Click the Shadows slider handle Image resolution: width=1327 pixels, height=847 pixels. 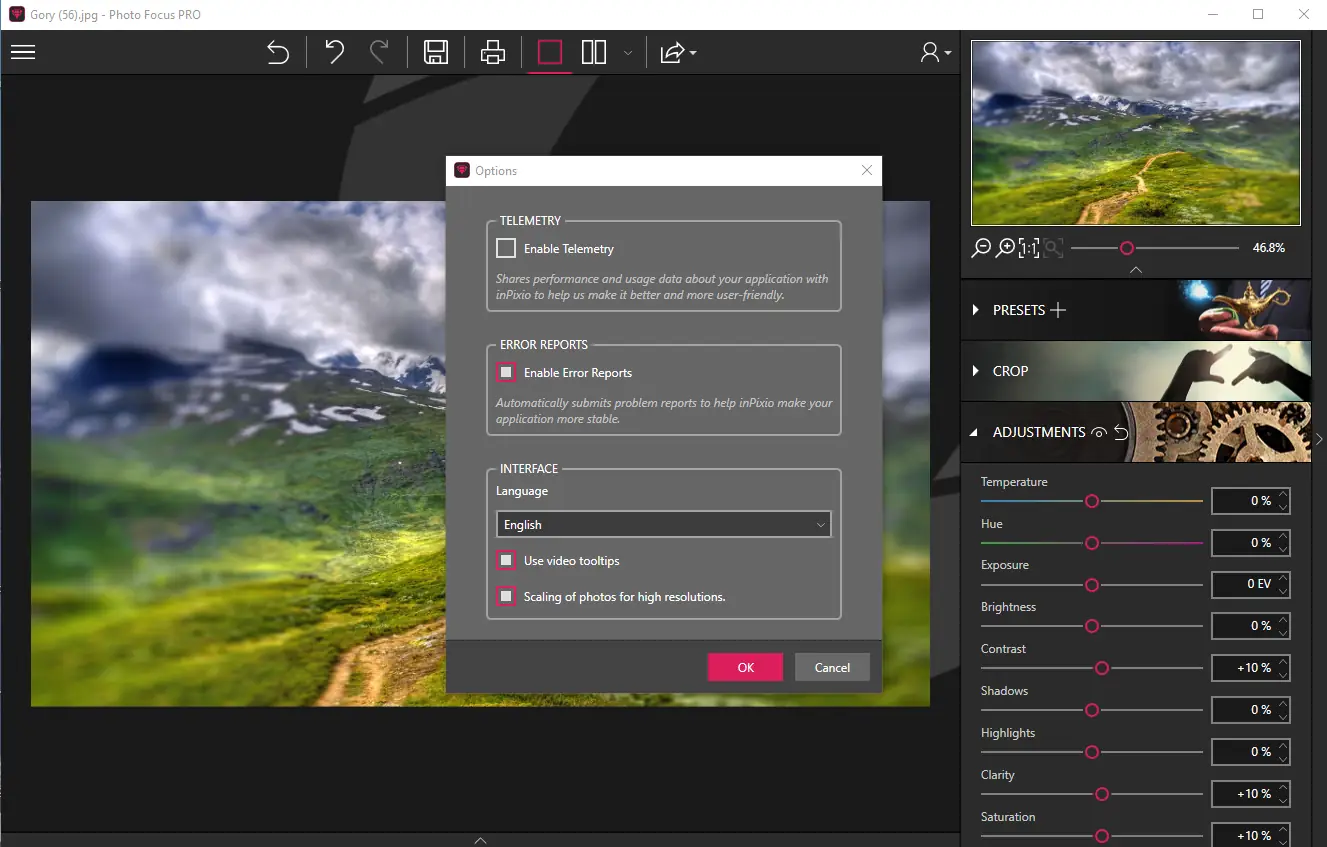click(1092, 710)
